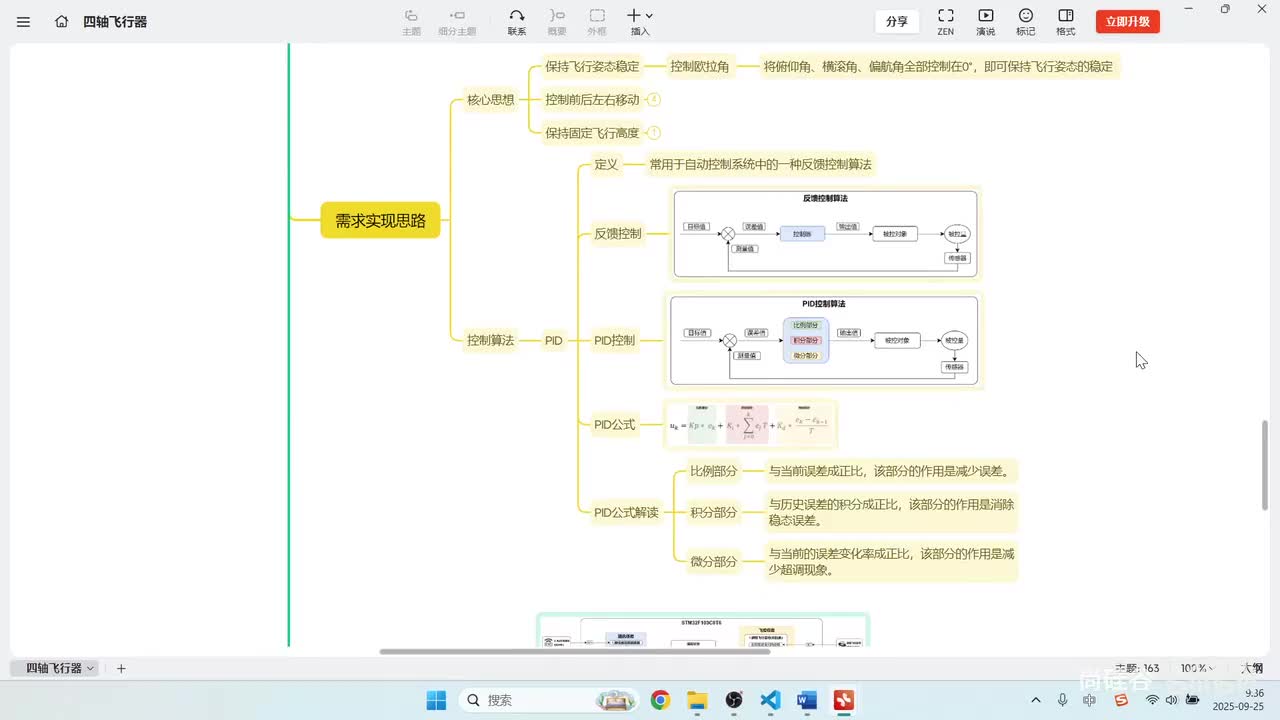Add a topic with 主题 tool
The width and height of the screenshot is (1280, 720).
[411, 22]
